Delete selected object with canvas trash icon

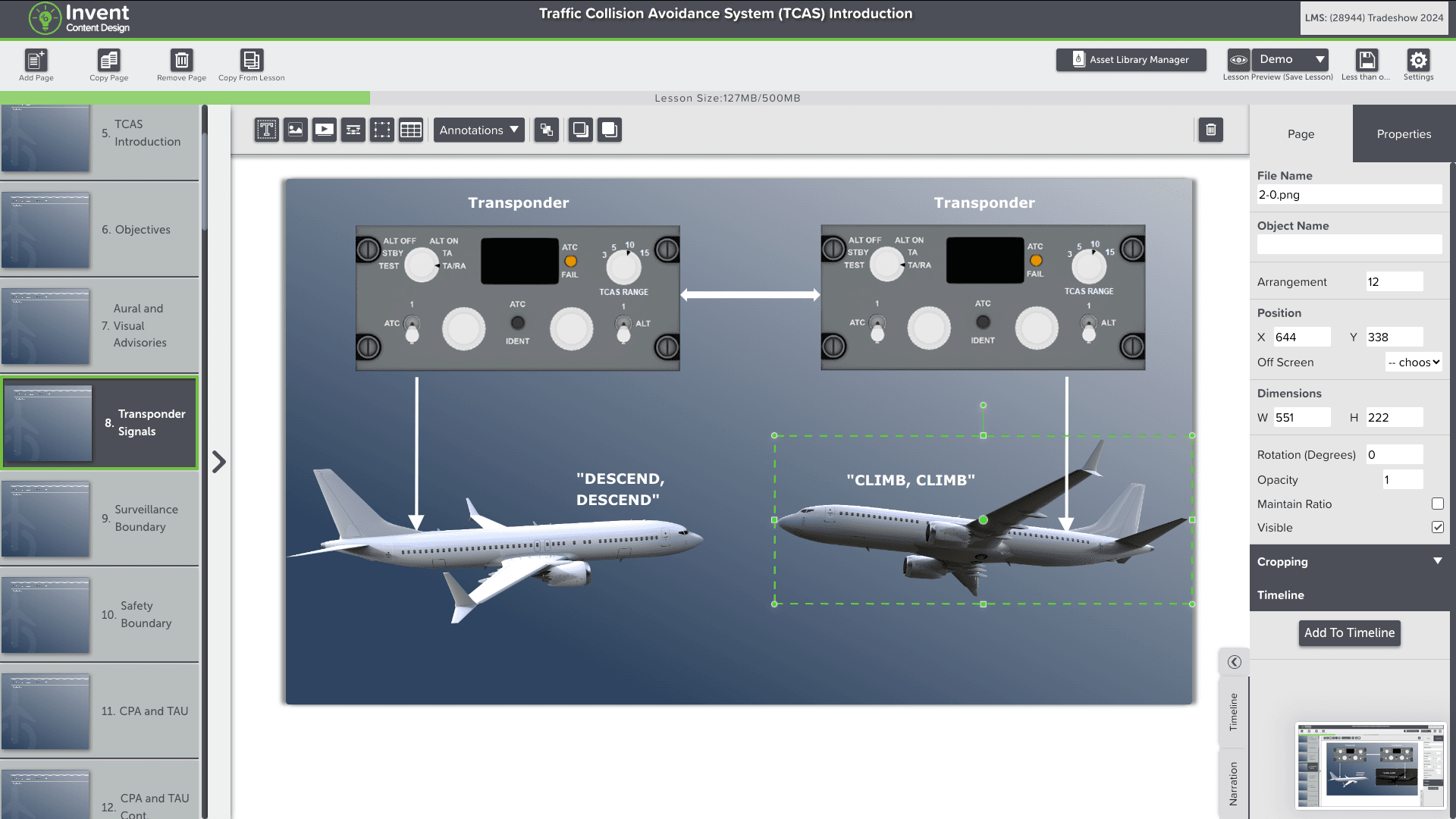pos(1210,130)
